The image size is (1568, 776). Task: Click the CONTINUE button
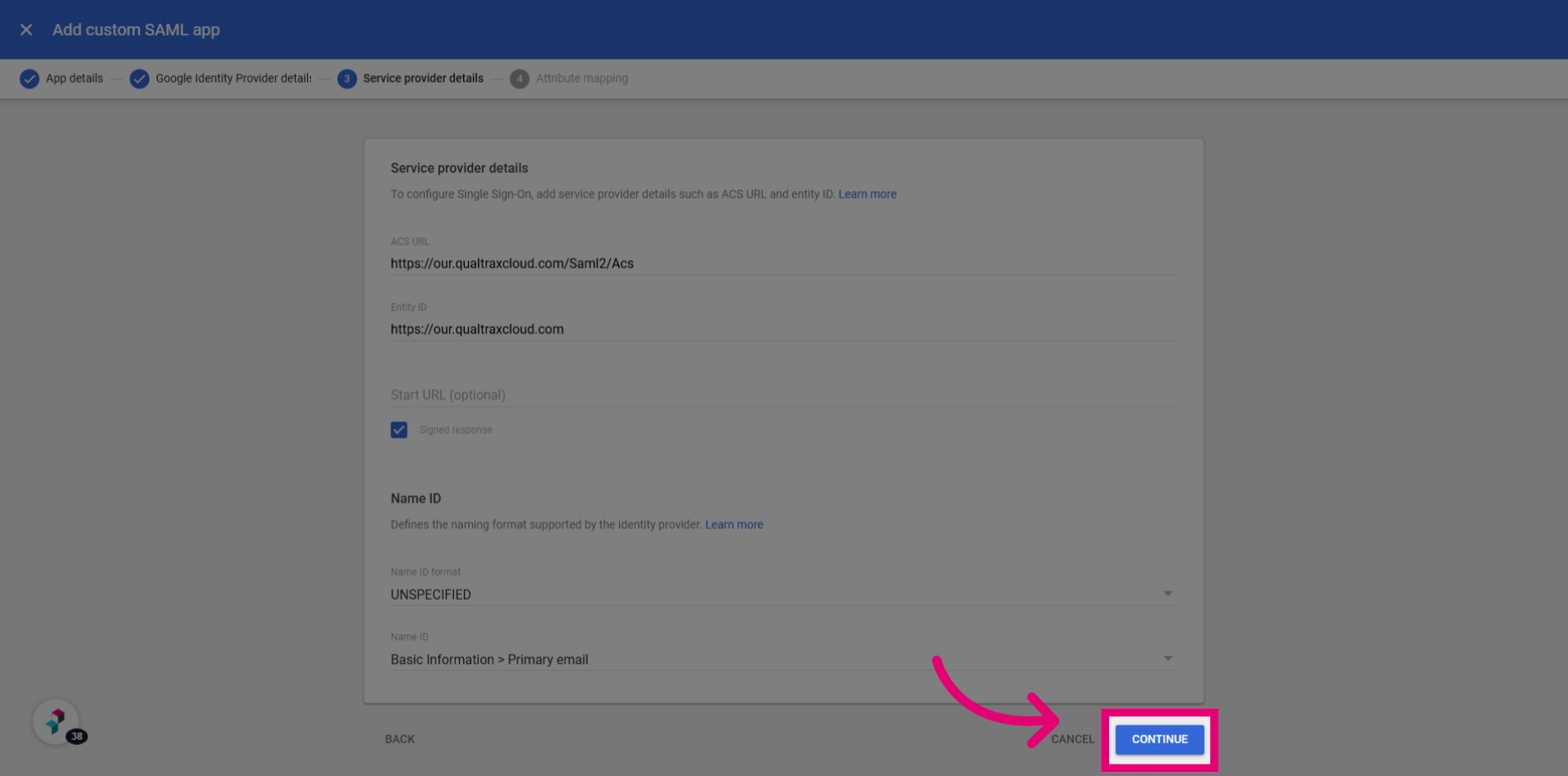pos(1160,739)
